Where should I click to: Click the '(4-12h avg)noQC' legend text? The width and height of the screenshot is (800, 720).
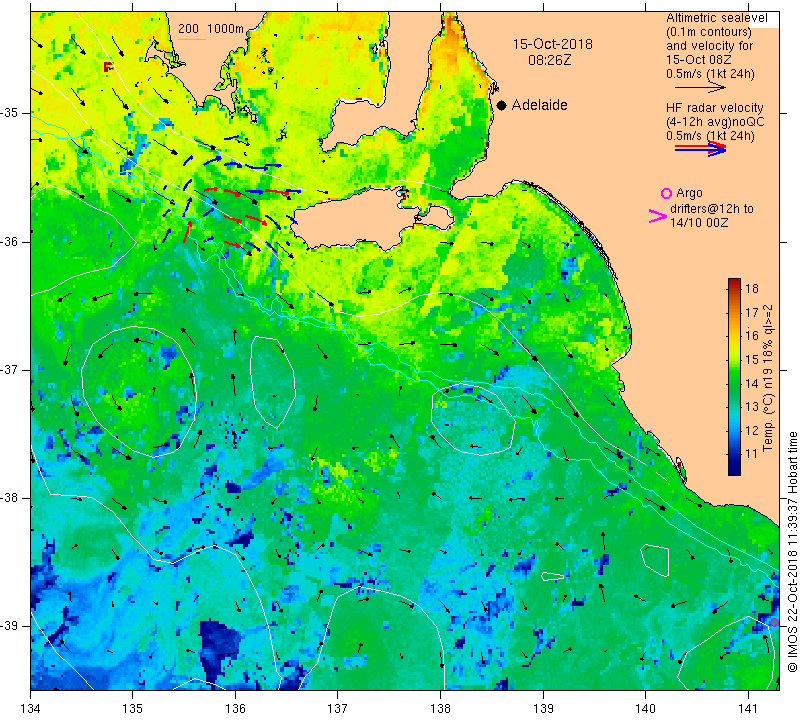pos(715,122)
